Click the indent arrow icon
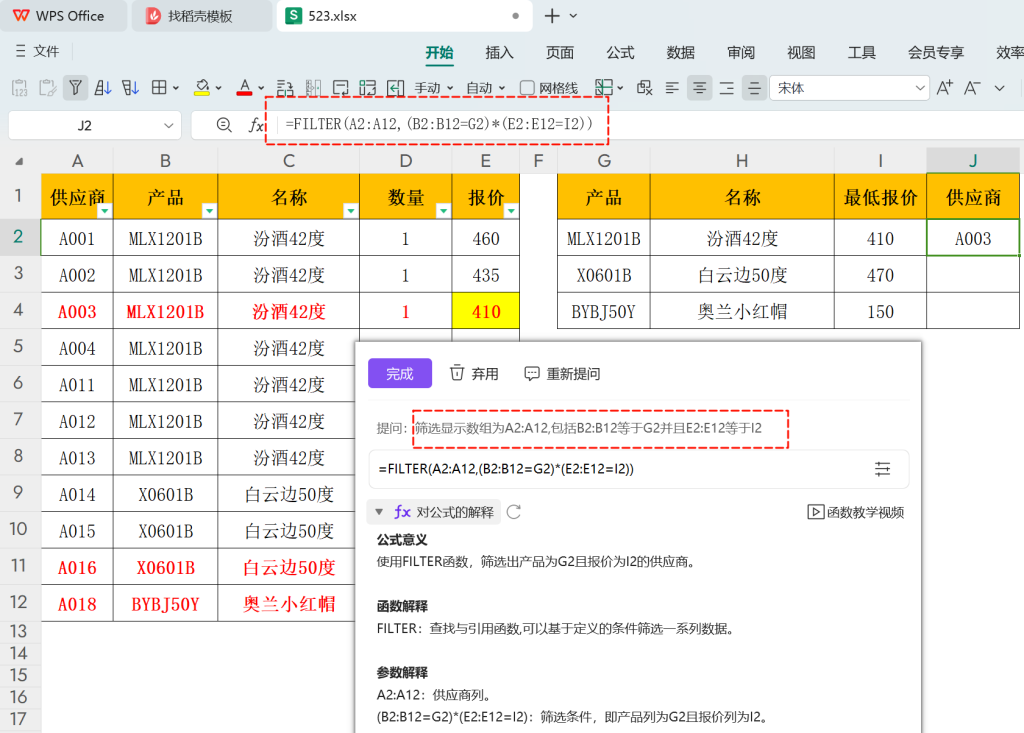This screenshot has height=733, width=1024. tap(395, 88)
